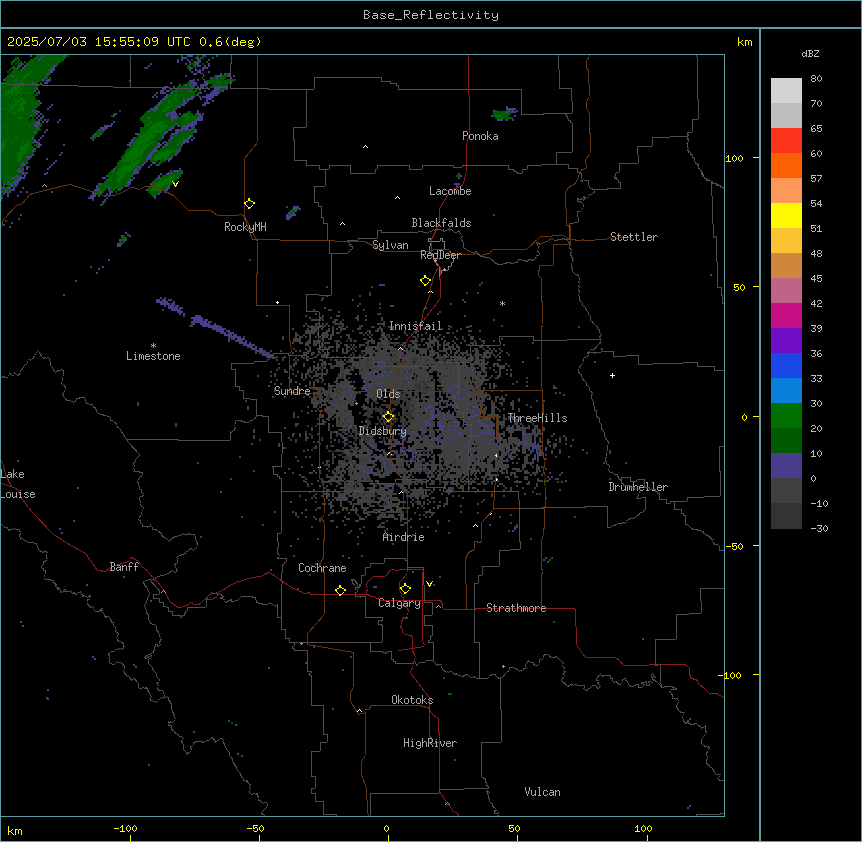
Task: Select the bright green 20-30 dBZ swatch
Action: click(786, 416)
